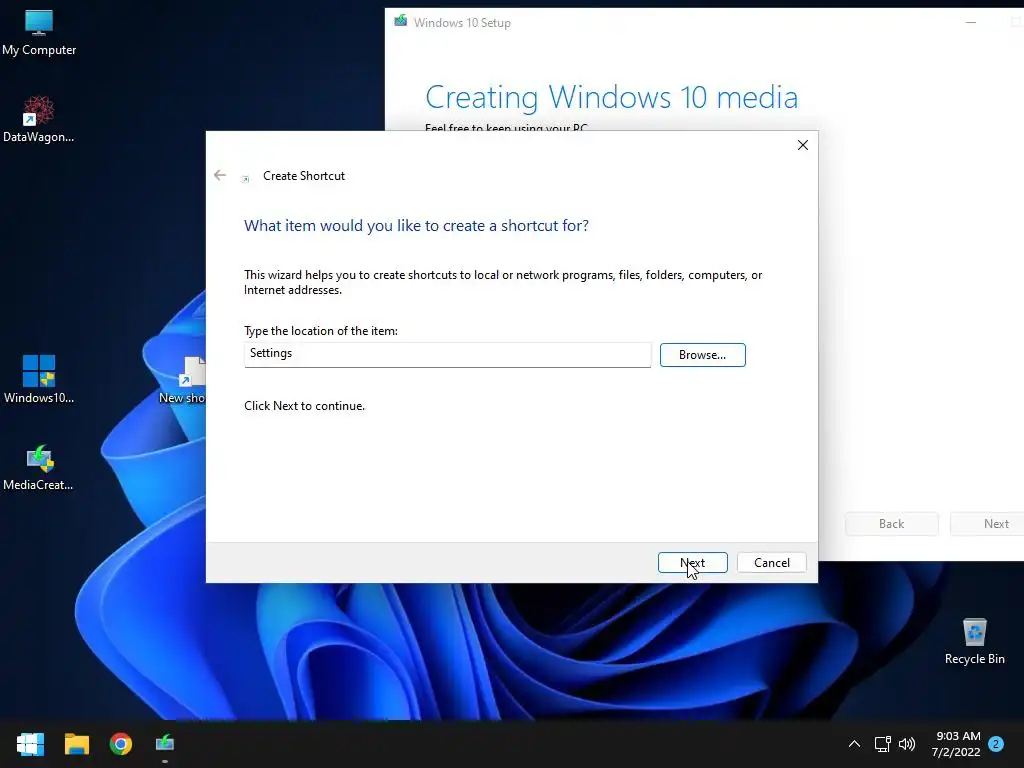This screenshot has height=768, width=1024.
Task: Open network status tray icon
Action: coord(882,744)
